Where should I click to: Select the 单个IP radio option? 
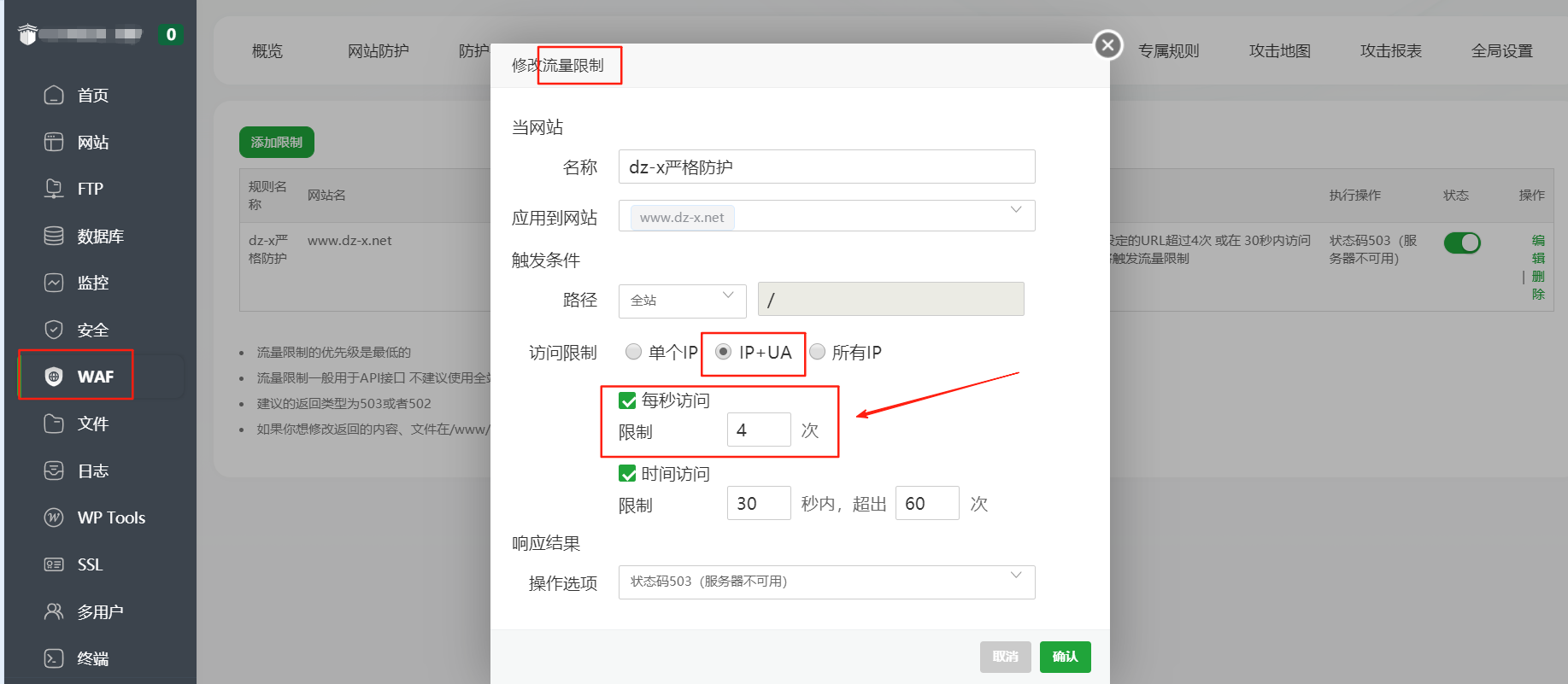(633, 352)
